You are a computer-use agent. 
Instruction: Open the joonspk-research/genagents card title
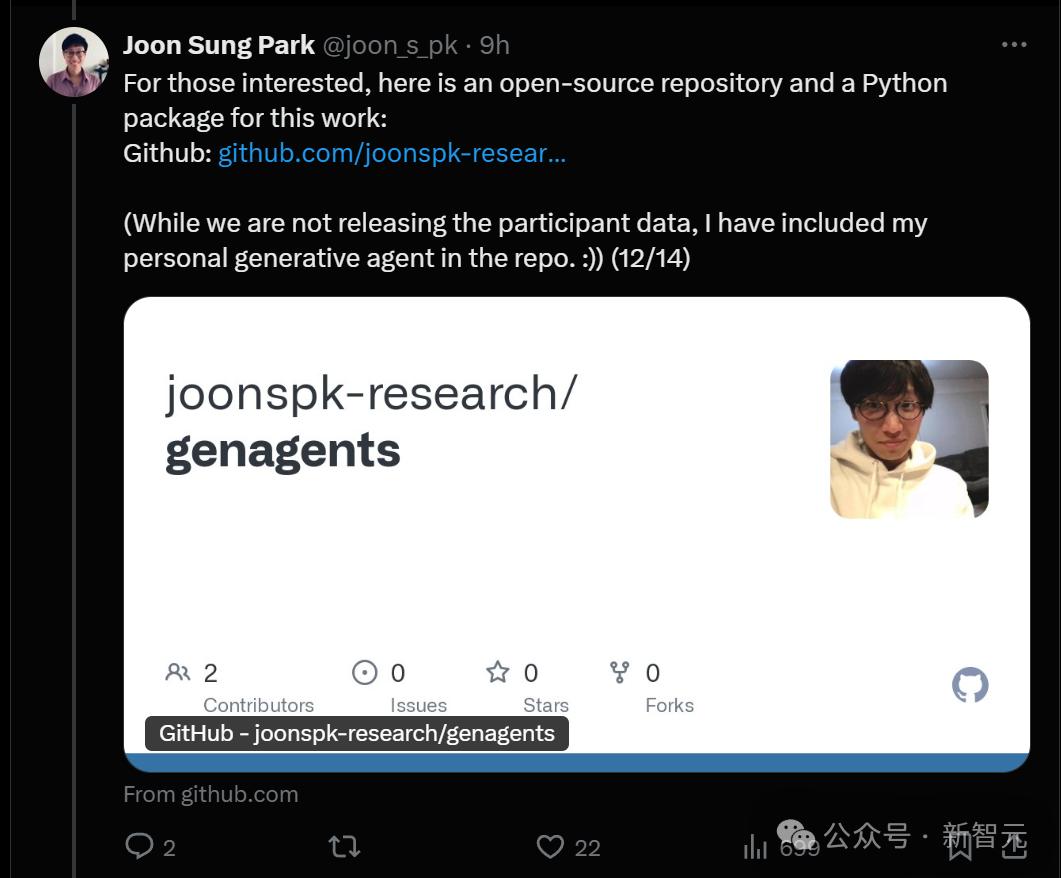pos(370,421)
